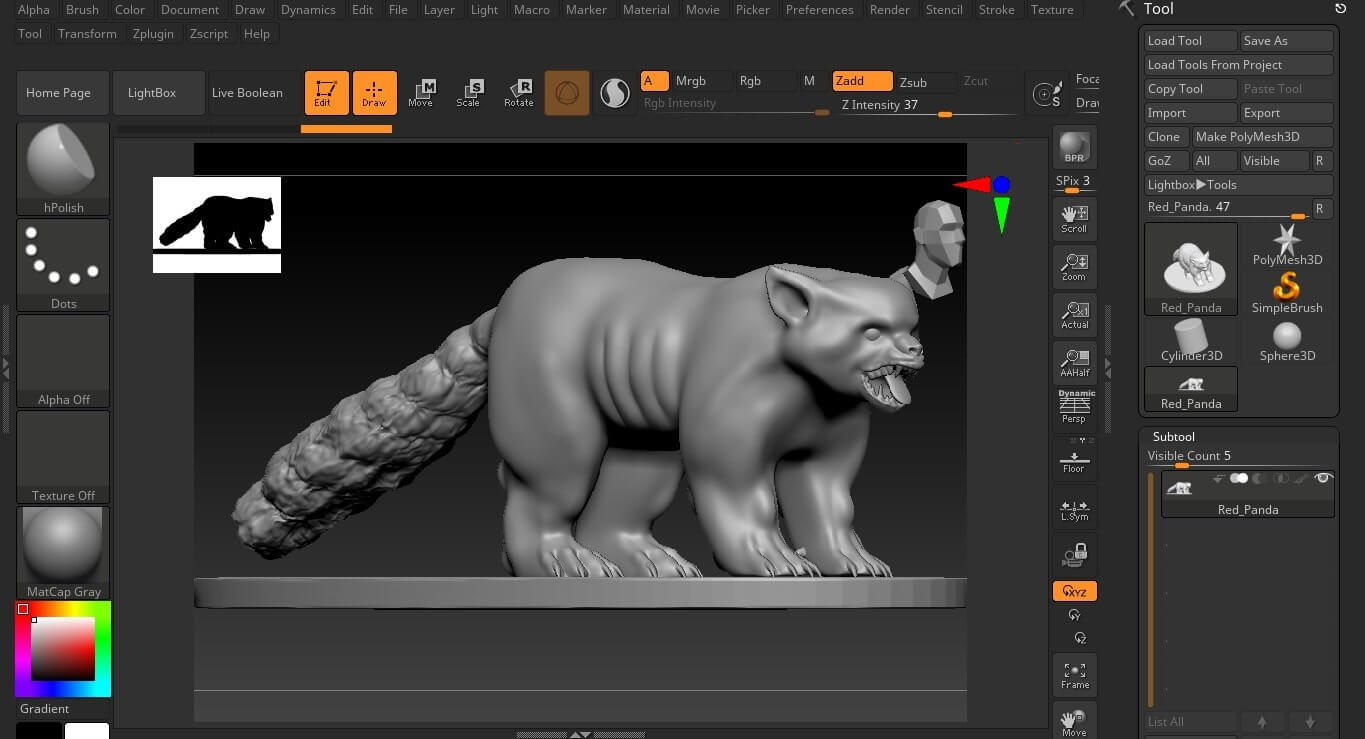Open the Render menu
Viewport: 1365px width, 739px height.
pos(889,10)
